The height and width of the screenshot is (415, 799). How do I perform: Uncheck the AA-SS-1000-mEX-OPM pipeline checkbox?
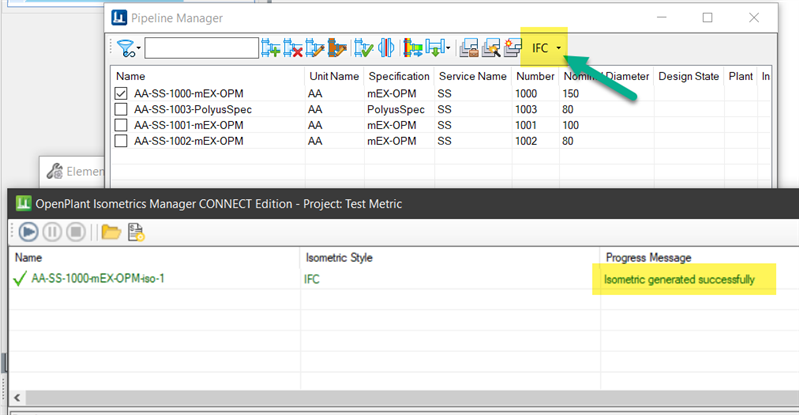pos(121,93)
